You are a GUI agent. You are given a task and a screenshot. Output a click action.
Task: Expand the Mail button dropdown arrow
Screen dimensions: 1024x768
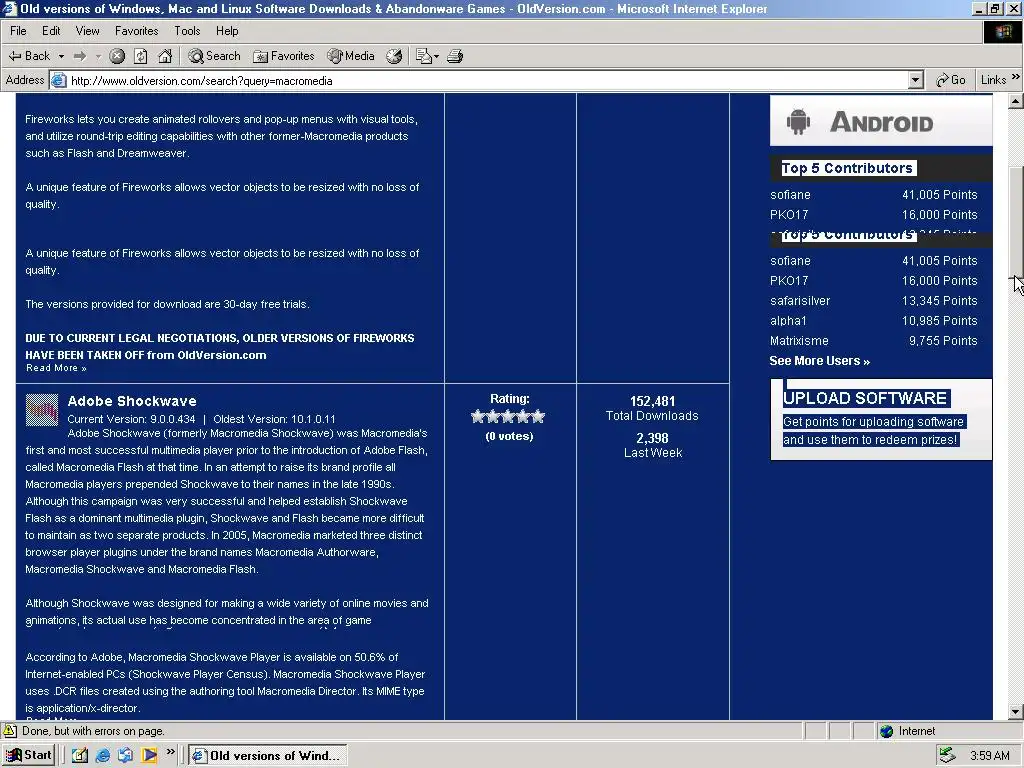click(436, 57)
